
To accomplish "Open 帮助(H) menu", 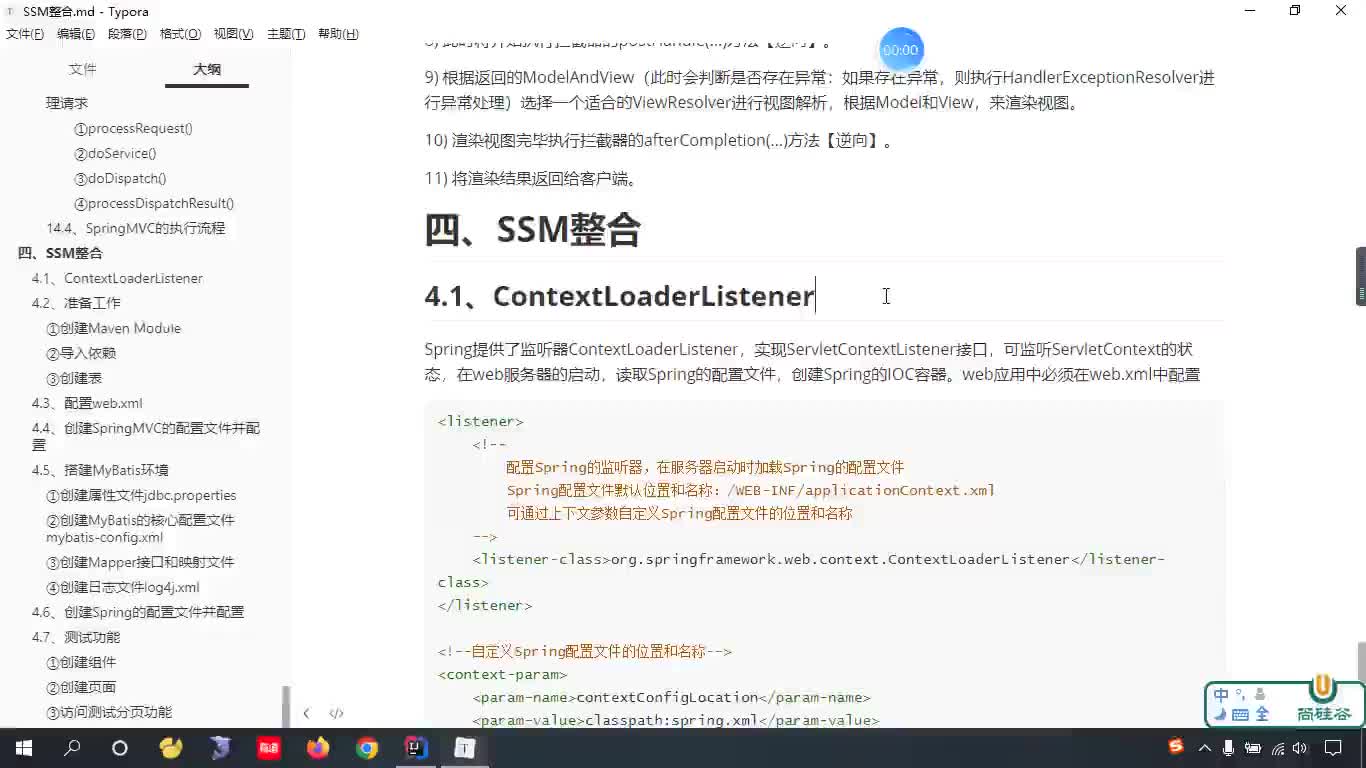I will coord(338,34).
